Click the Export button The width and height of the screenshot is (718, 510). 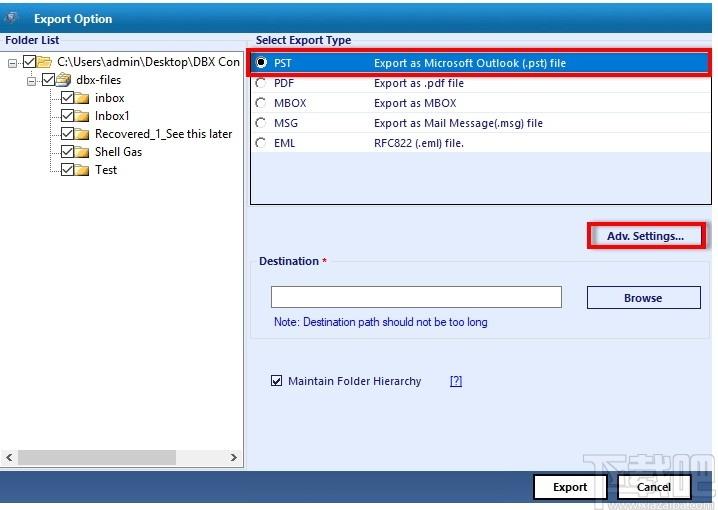pyautogui.click(x=570, y=487)
